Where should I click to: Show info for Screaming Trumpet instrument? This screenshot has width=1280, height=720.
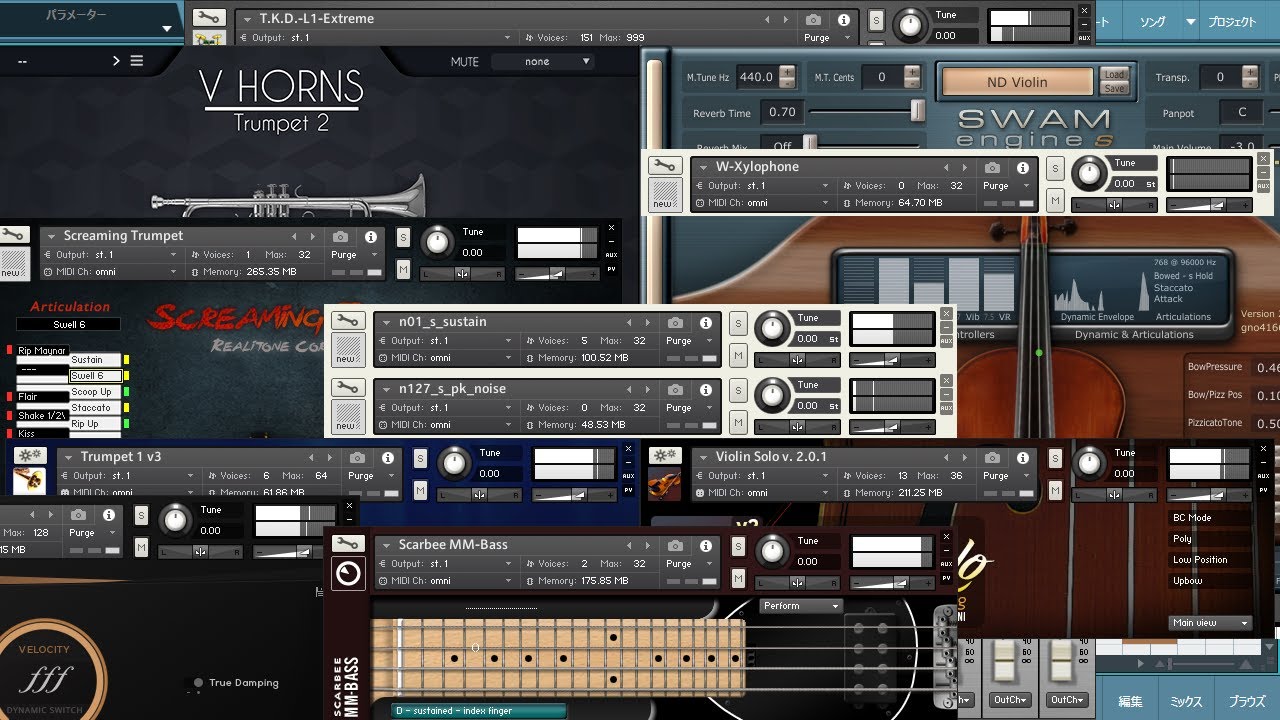point(371,236)
